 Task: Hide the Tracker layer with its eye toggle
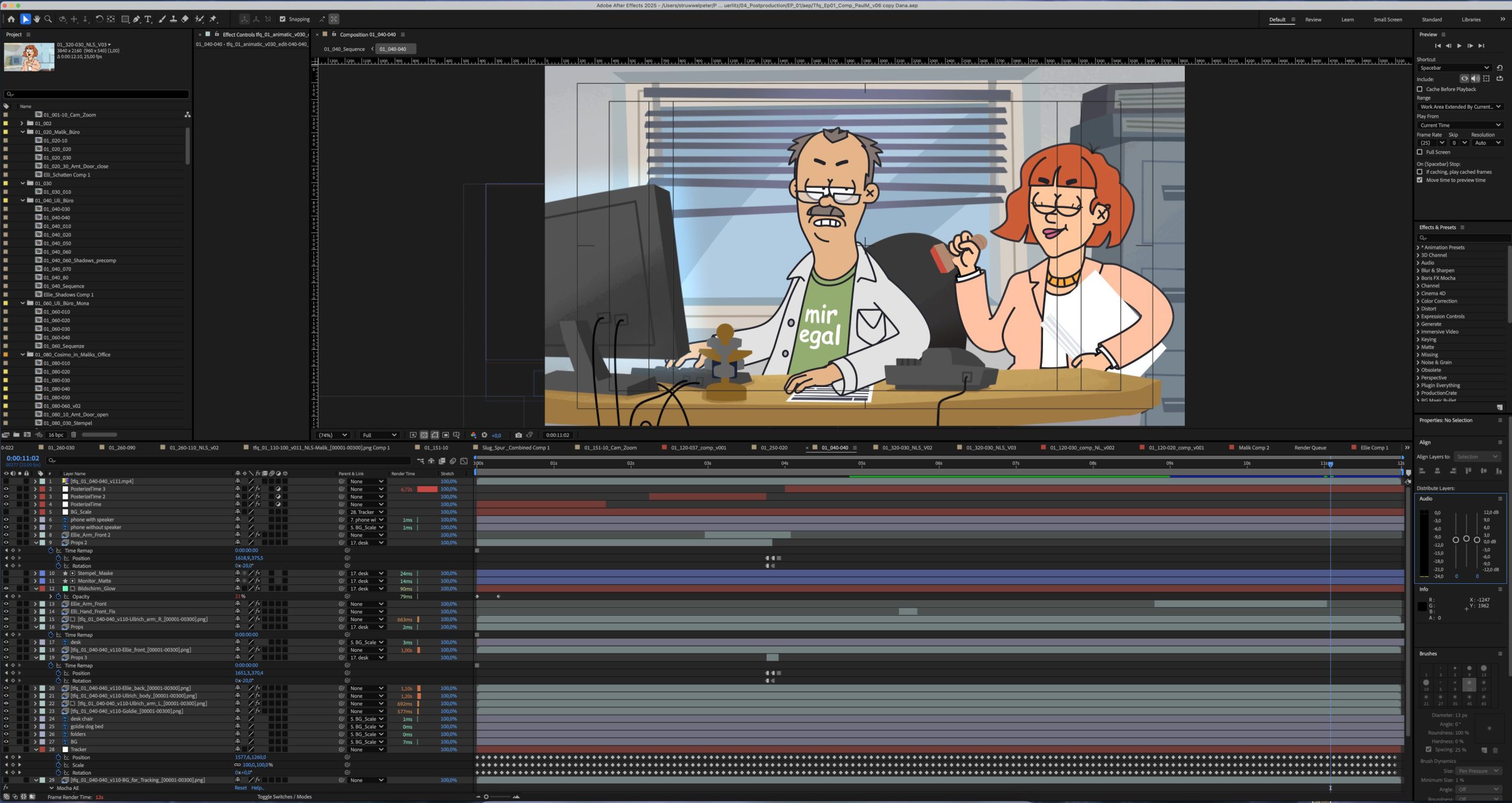click(5, 749)
